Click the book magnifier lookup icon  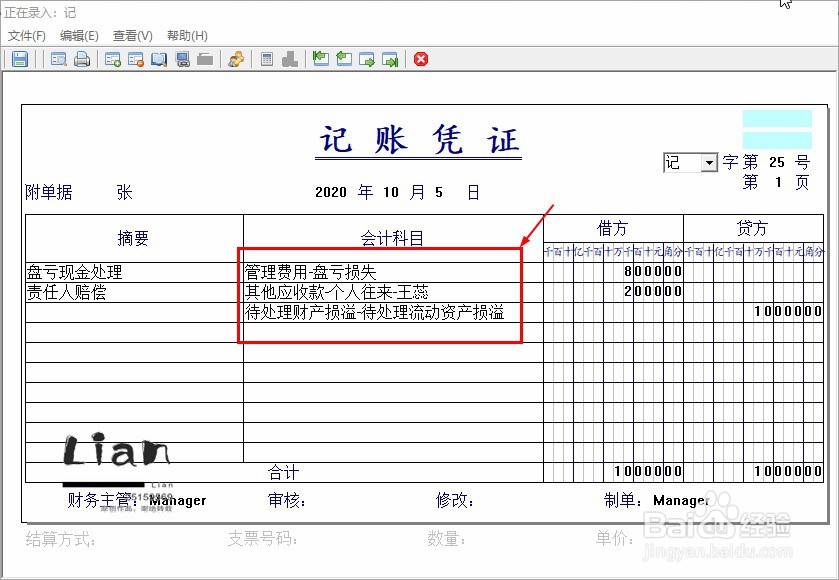pyautogui.click(x=159, y=59)
